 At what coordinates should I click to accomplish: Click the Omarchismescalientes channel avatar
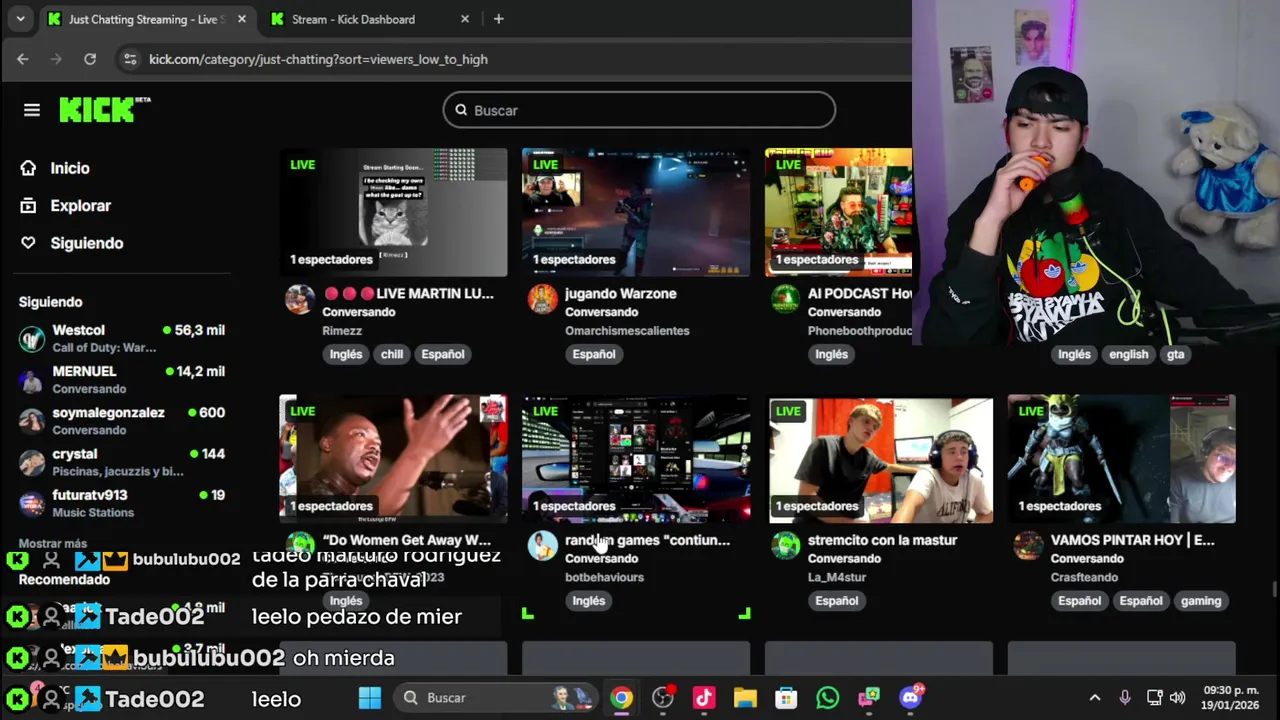543,299
